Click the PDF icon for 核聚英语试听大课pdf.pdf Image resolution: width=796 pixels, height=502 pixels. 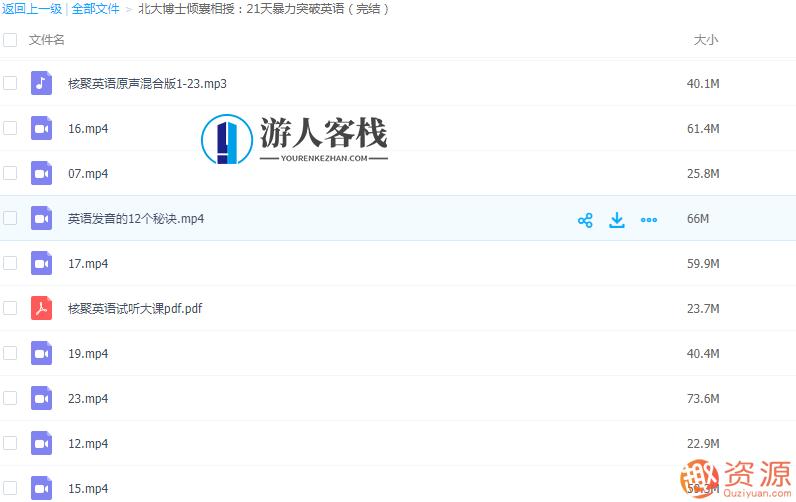coord(41,308)
